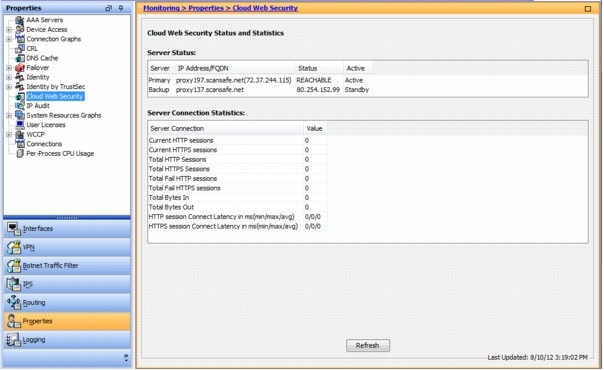Click the User Licenses icon
This screenshot has height=370, width=604.
[20, 125]
